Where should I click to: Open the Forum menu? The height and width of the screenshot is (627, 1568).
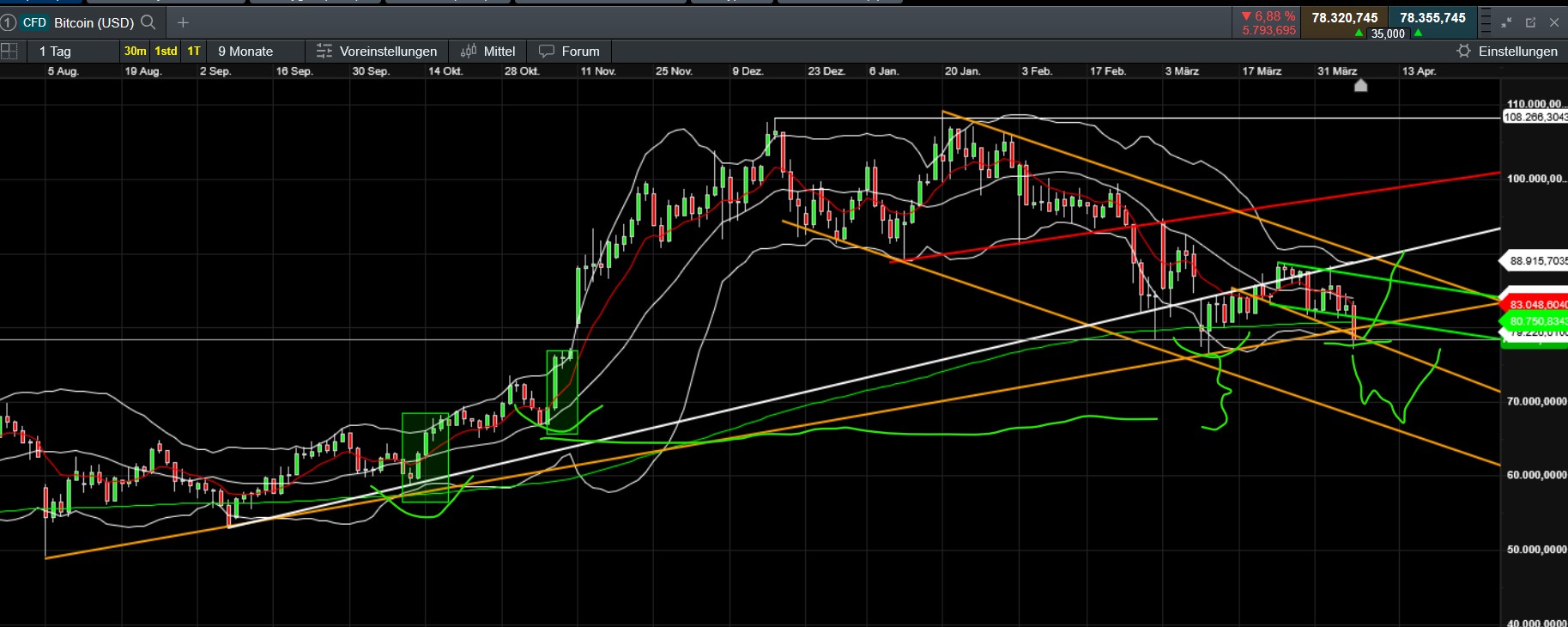pyautogui.click(x=569, y=52)
